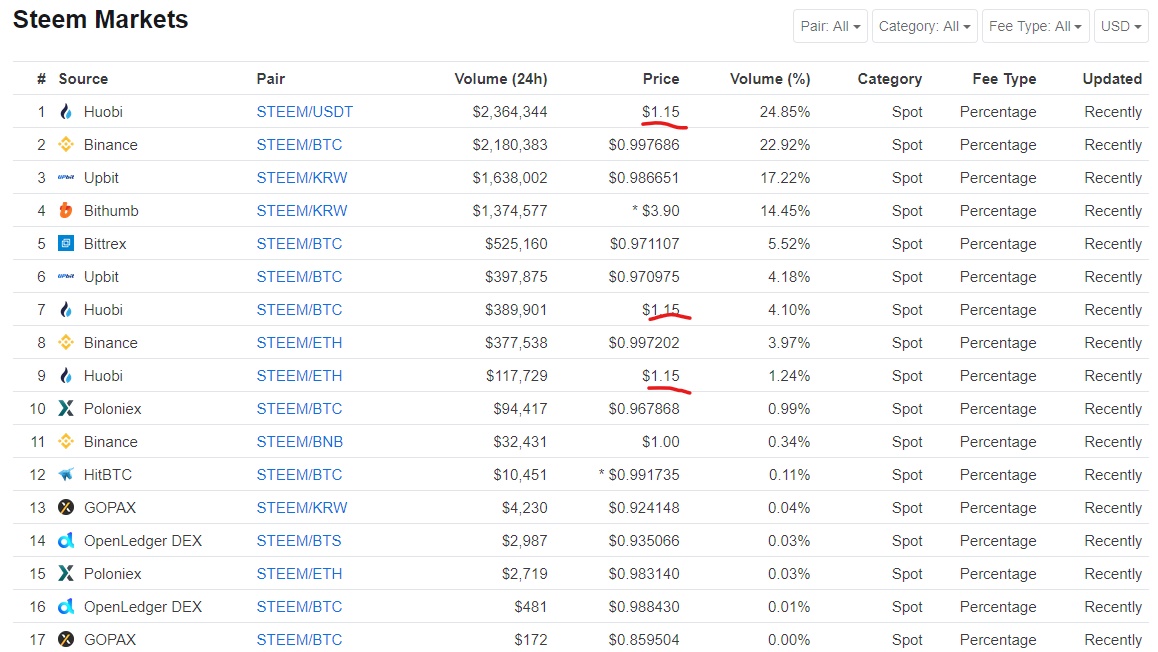Image resolution: width=1158 pixels, height=652 pixels.
Task: Open Poloniex STEEM/BTC pair link in row 10
Action: (299, 408)
